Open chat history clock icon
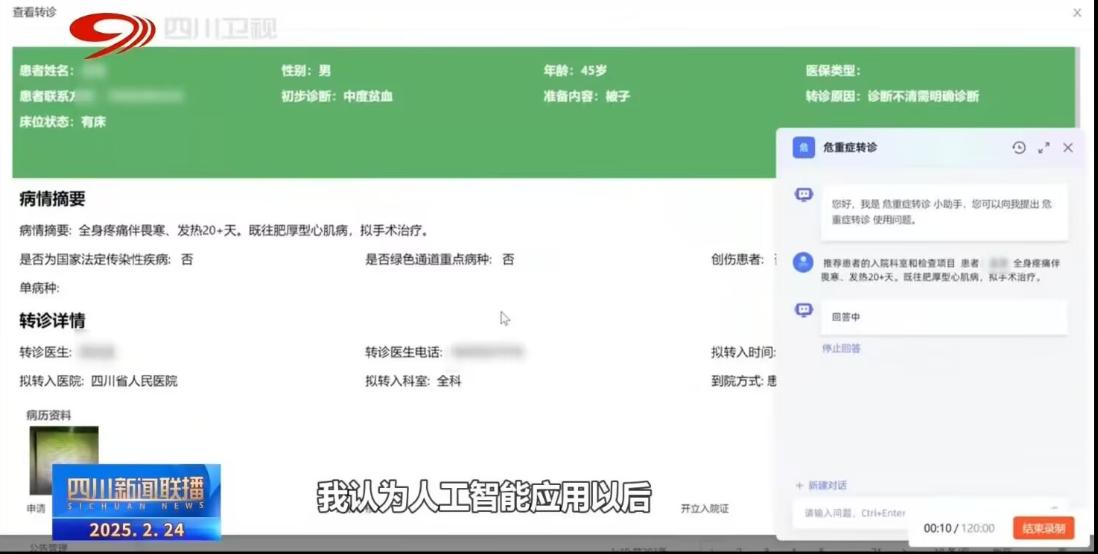The width and height of the screenshot is (1098, 554). pos(1018,148)
